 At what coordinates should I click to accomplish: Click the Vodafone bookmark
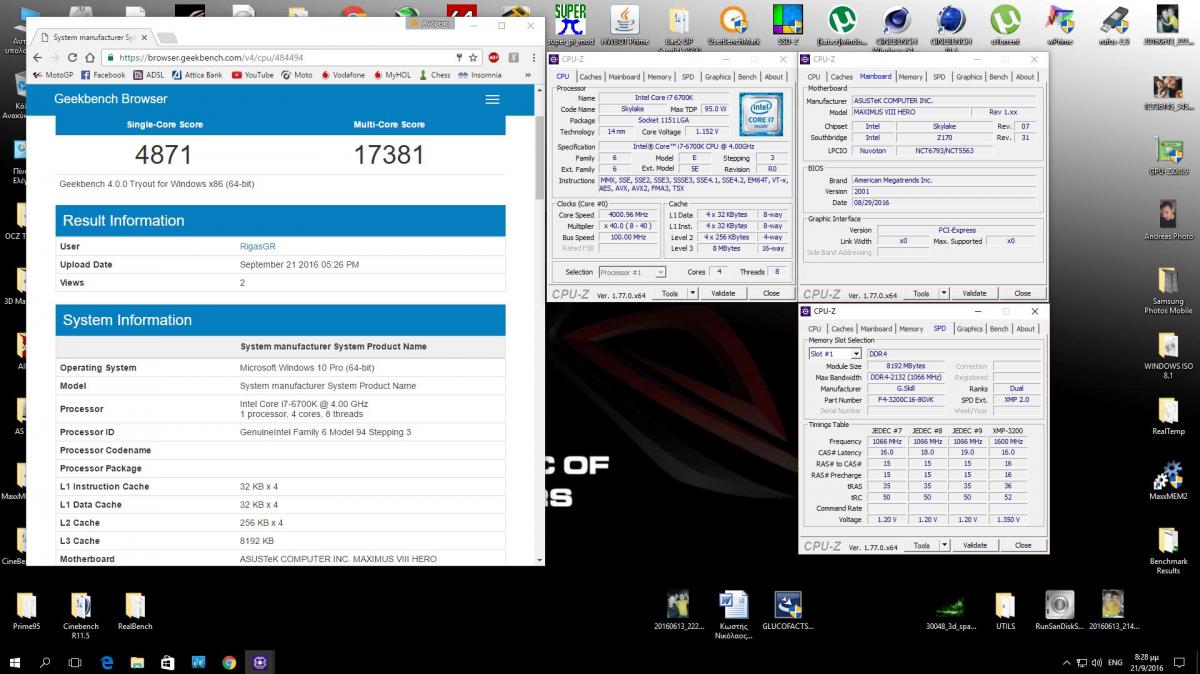click(x=342, y=75)
